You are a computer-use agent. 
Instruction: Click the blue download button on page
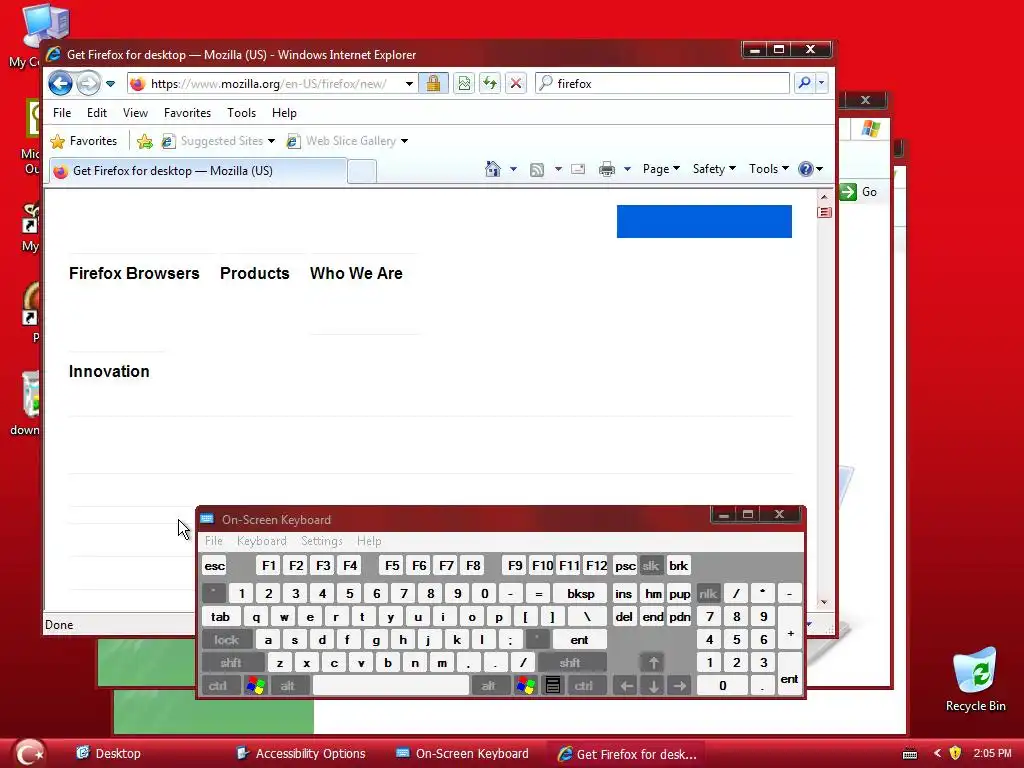[x=704, y=221]
